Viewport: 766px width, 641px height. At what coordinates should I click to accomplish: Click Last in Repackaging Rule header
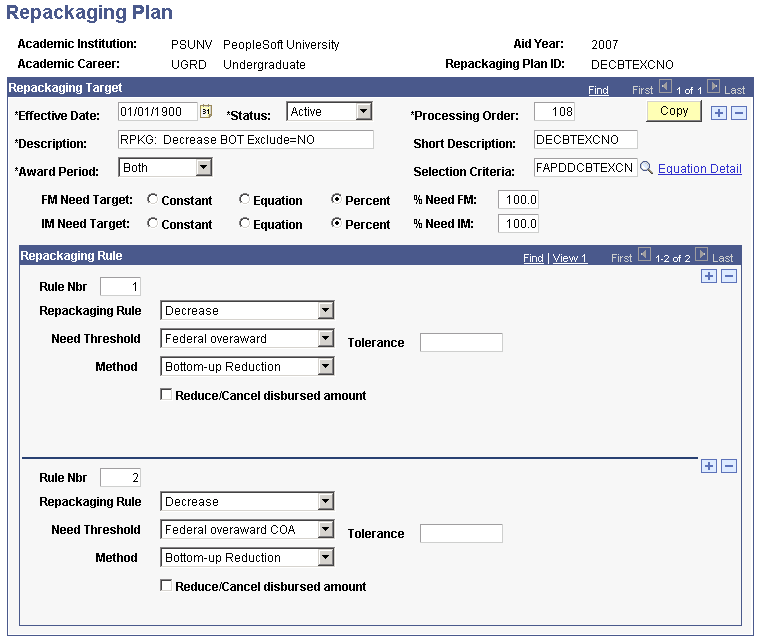point(723,258)
